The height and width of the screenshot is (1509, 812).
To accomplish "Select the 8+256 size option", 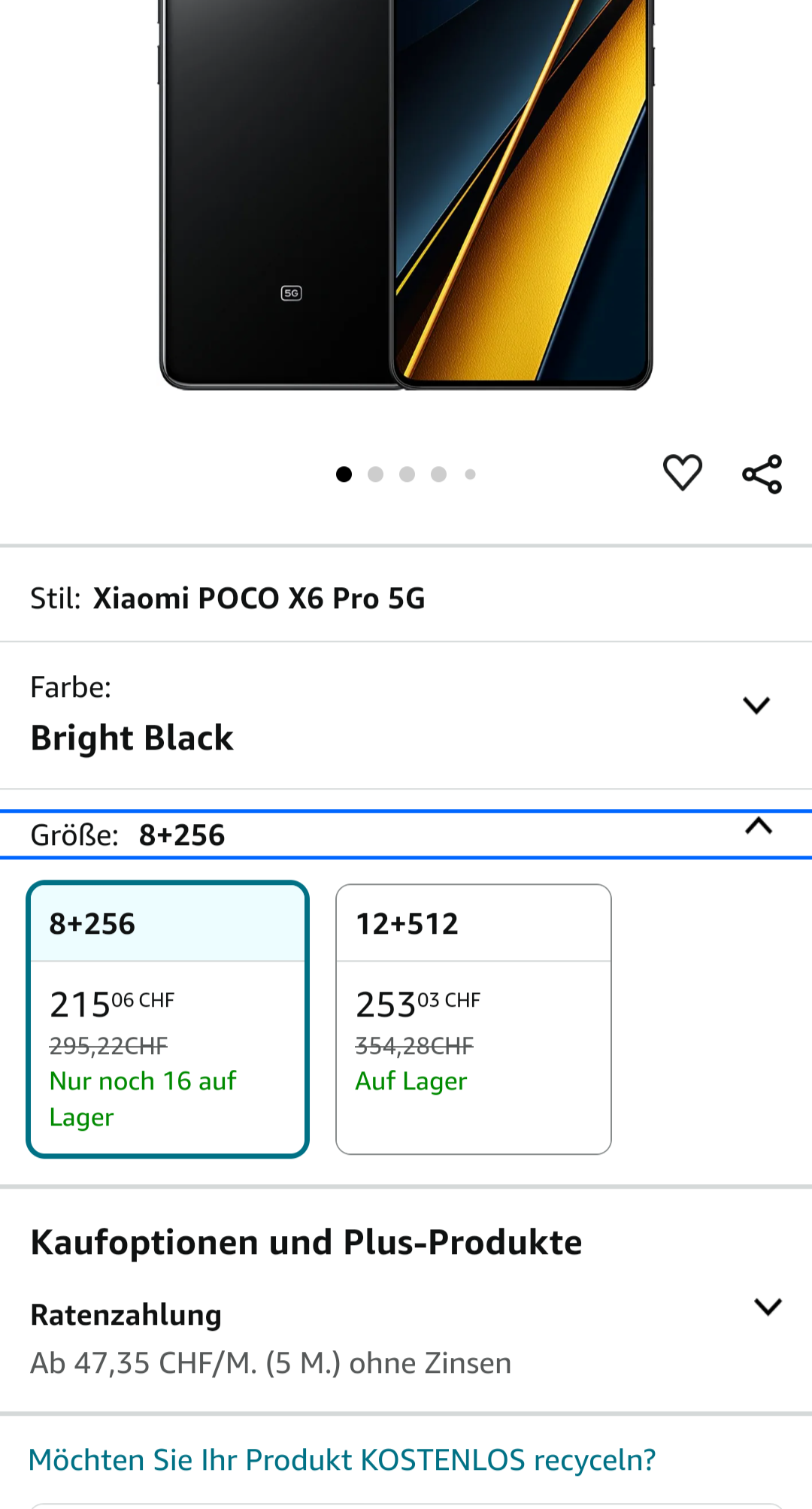I will point(168,1019).
